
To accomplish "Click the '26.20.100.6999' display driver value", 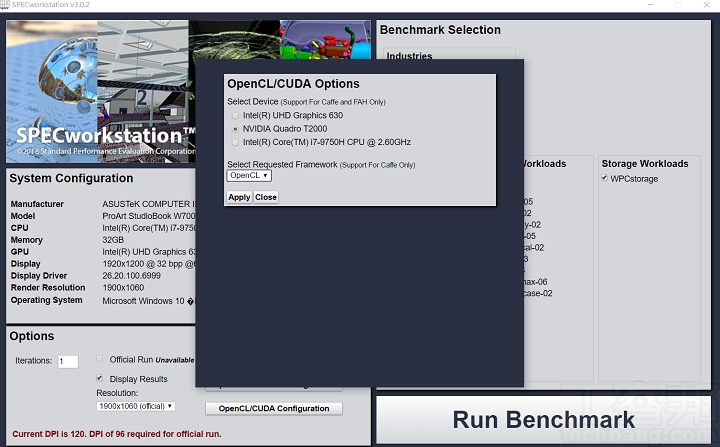I will tap(131, 276).
